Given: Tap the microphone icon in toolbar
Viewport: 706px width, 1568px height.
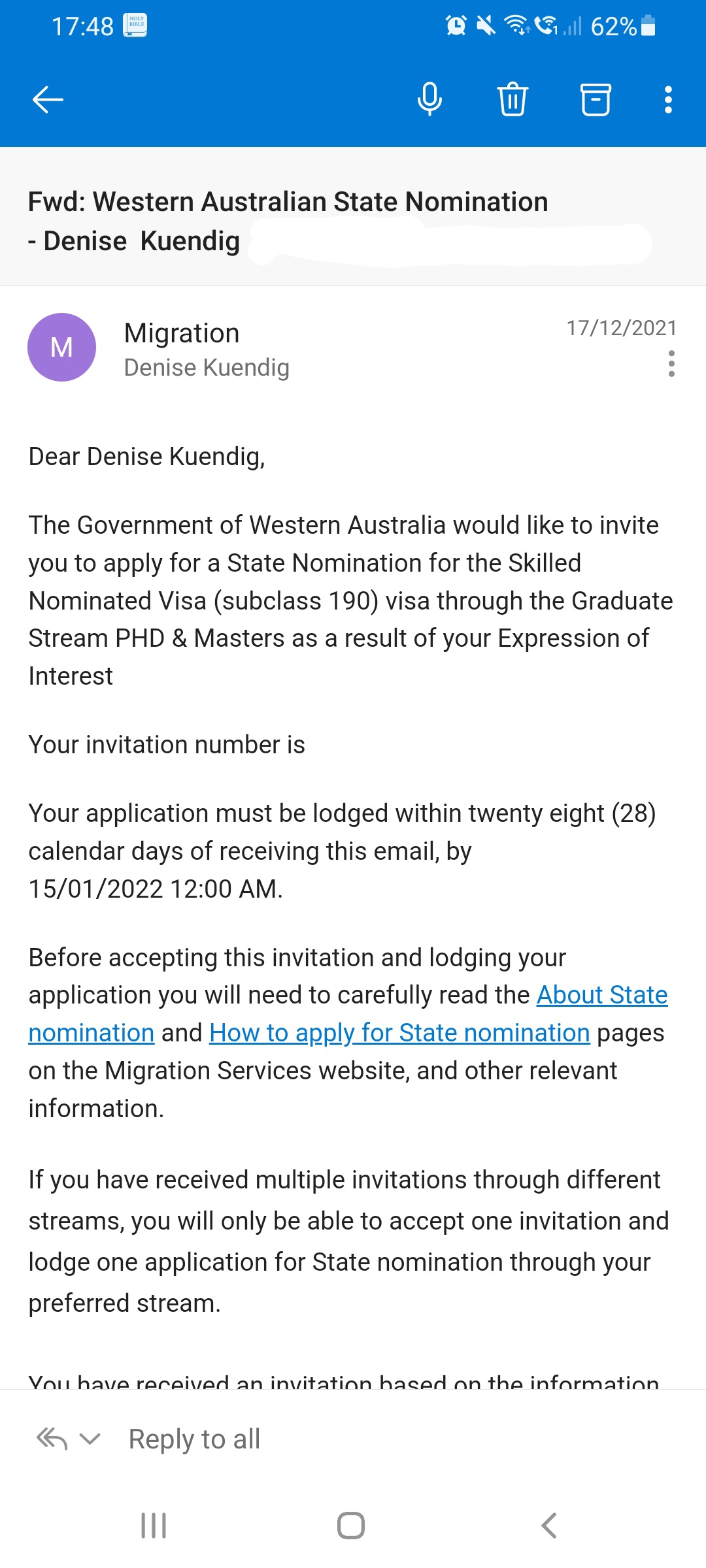Looking at the screenshot, I should click(x=429, y=100).
